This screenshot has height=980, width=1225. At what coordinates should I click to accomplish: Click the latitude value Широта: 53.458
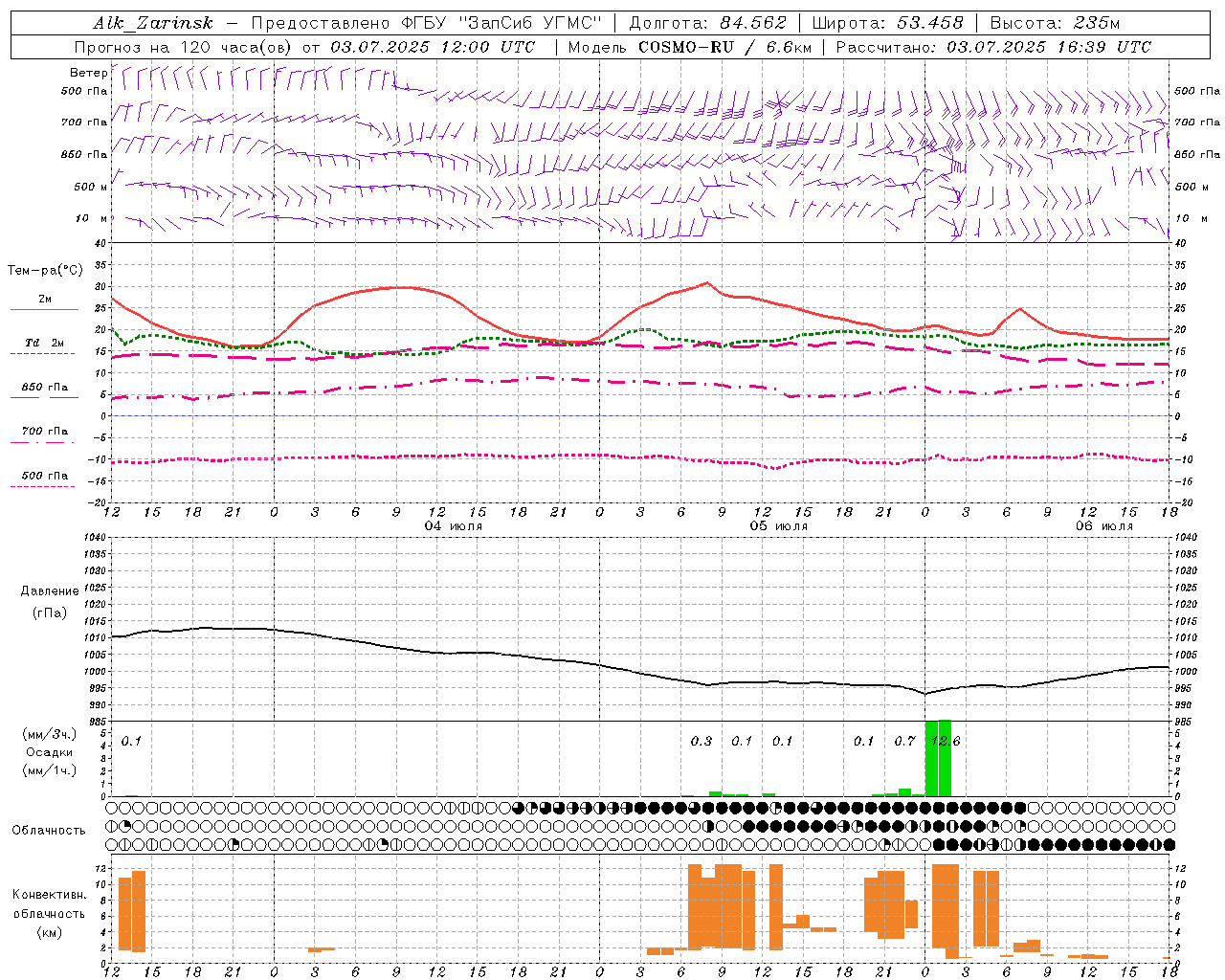point(889,23)
